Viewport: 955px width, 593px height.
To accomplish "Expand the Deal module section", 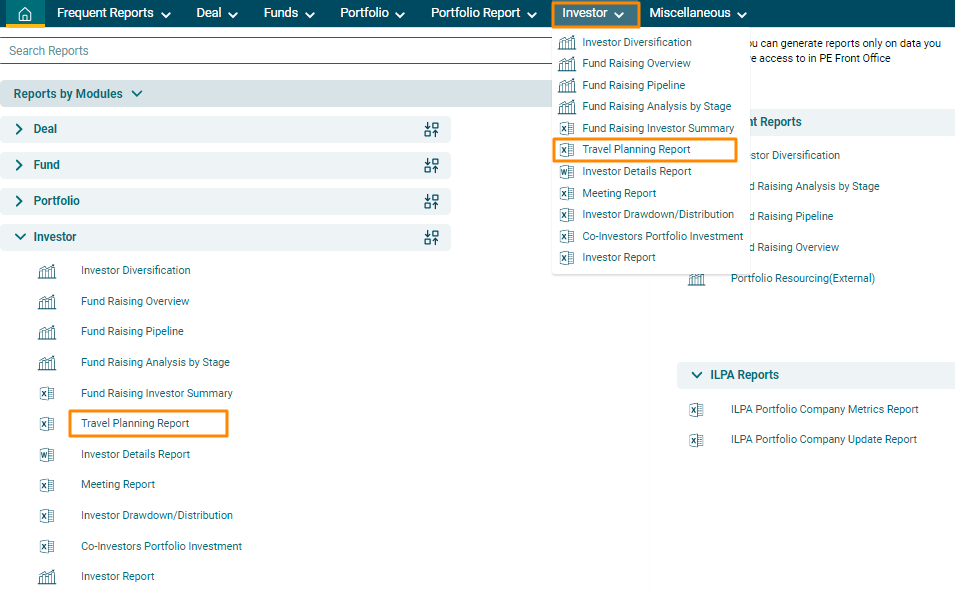I will click(x=19, y=129).
